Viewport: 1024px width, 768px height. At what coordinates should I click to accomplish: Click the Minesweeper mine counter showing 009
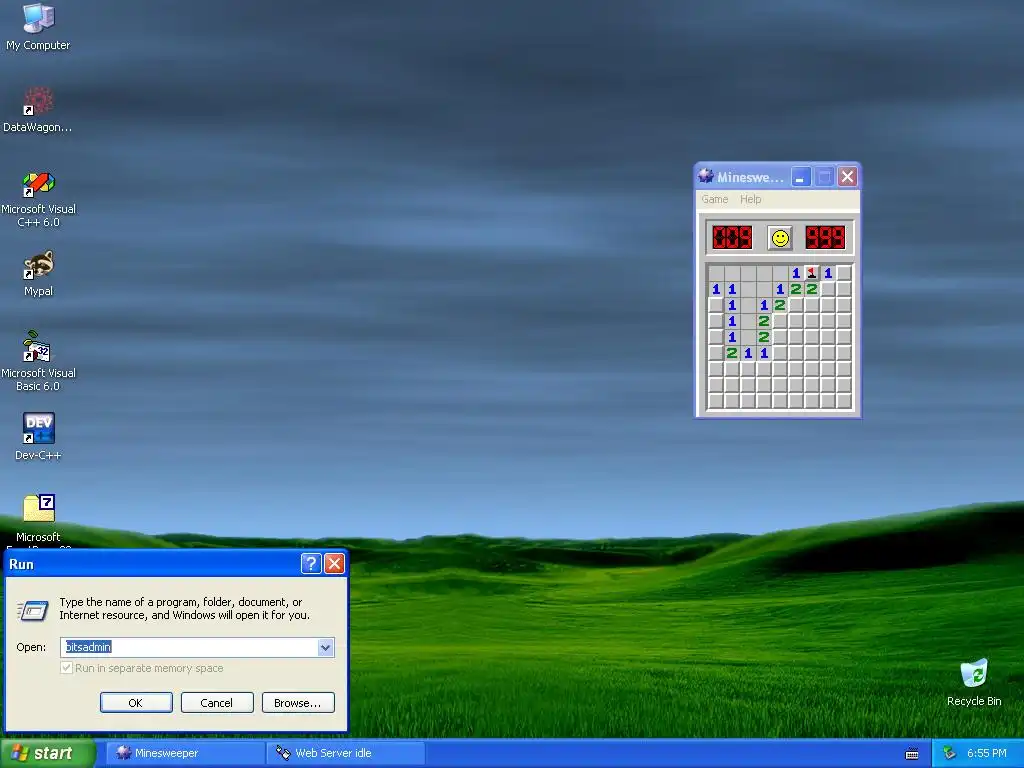coord(732,238)
